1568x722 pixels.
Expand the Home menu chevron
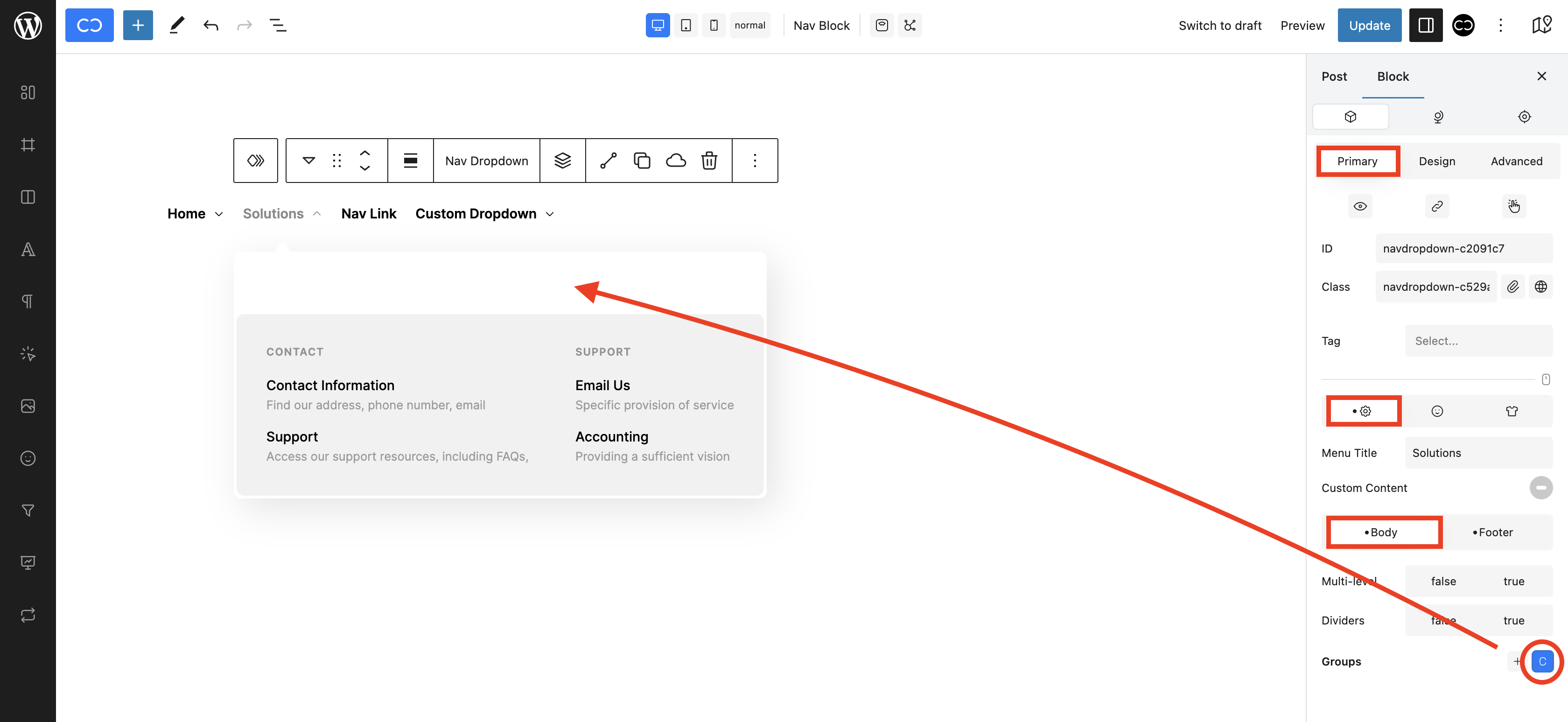click(x=219, y=214)
